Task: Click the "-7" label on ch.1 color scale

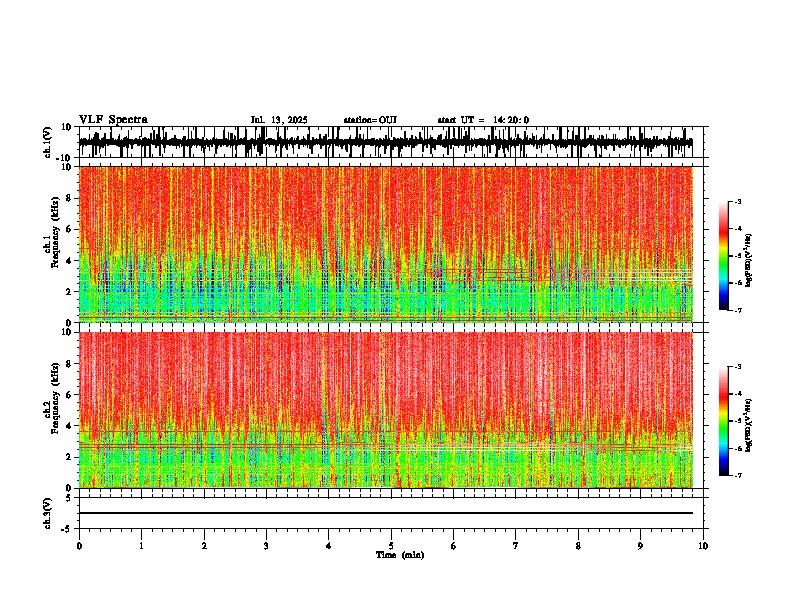Action: (738, 310)
